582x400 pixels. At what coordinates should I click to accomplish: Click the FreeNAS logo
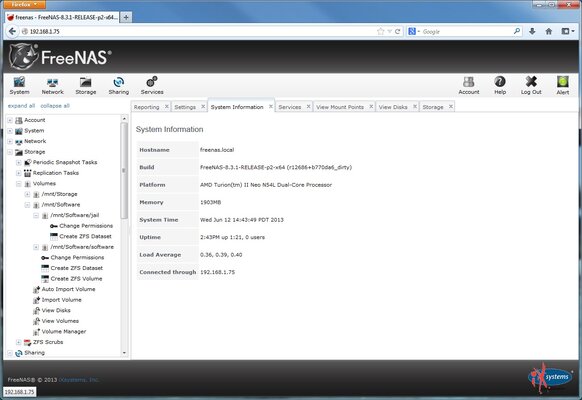click(60, 57)
